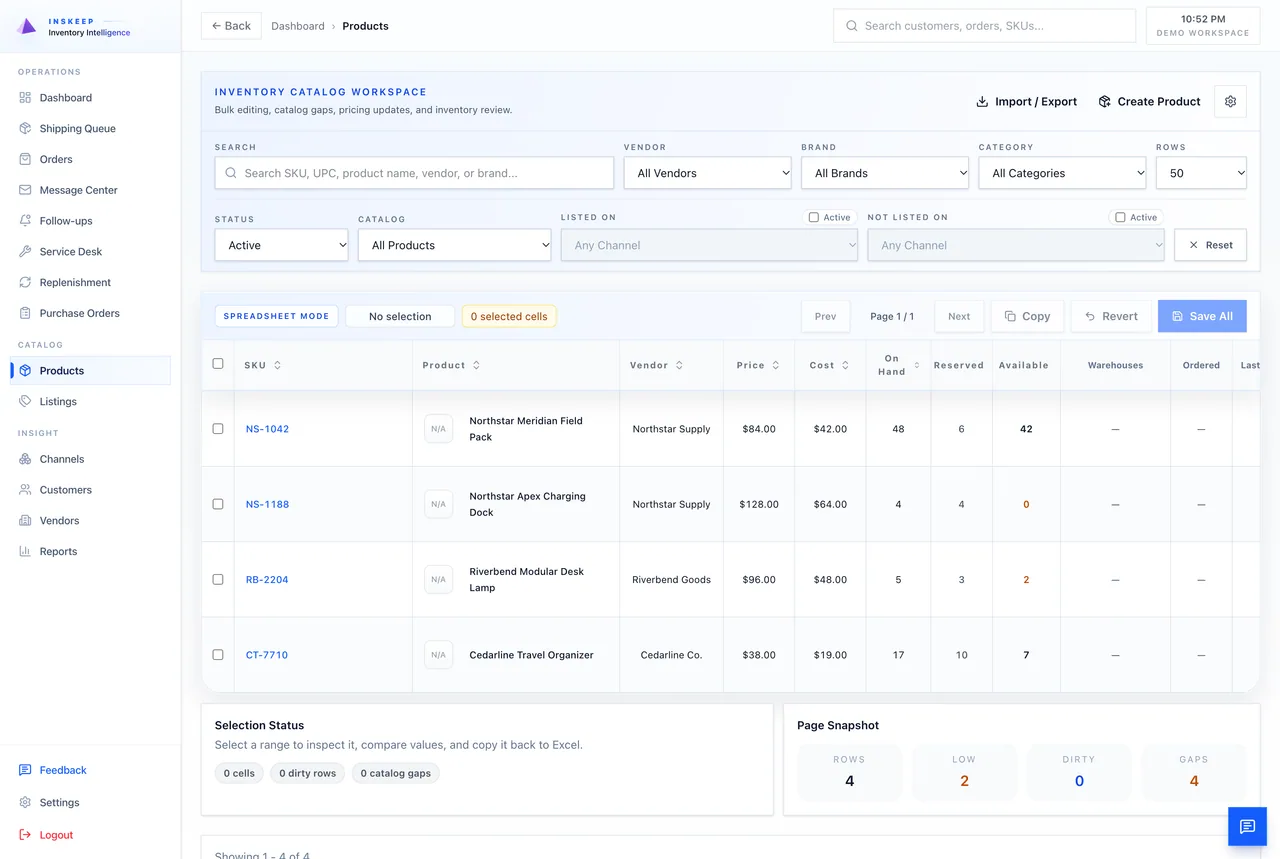The height and width of the screenshot is (859, 1280).
Task: Click the Save All button
Action: tap(1202, 316)
